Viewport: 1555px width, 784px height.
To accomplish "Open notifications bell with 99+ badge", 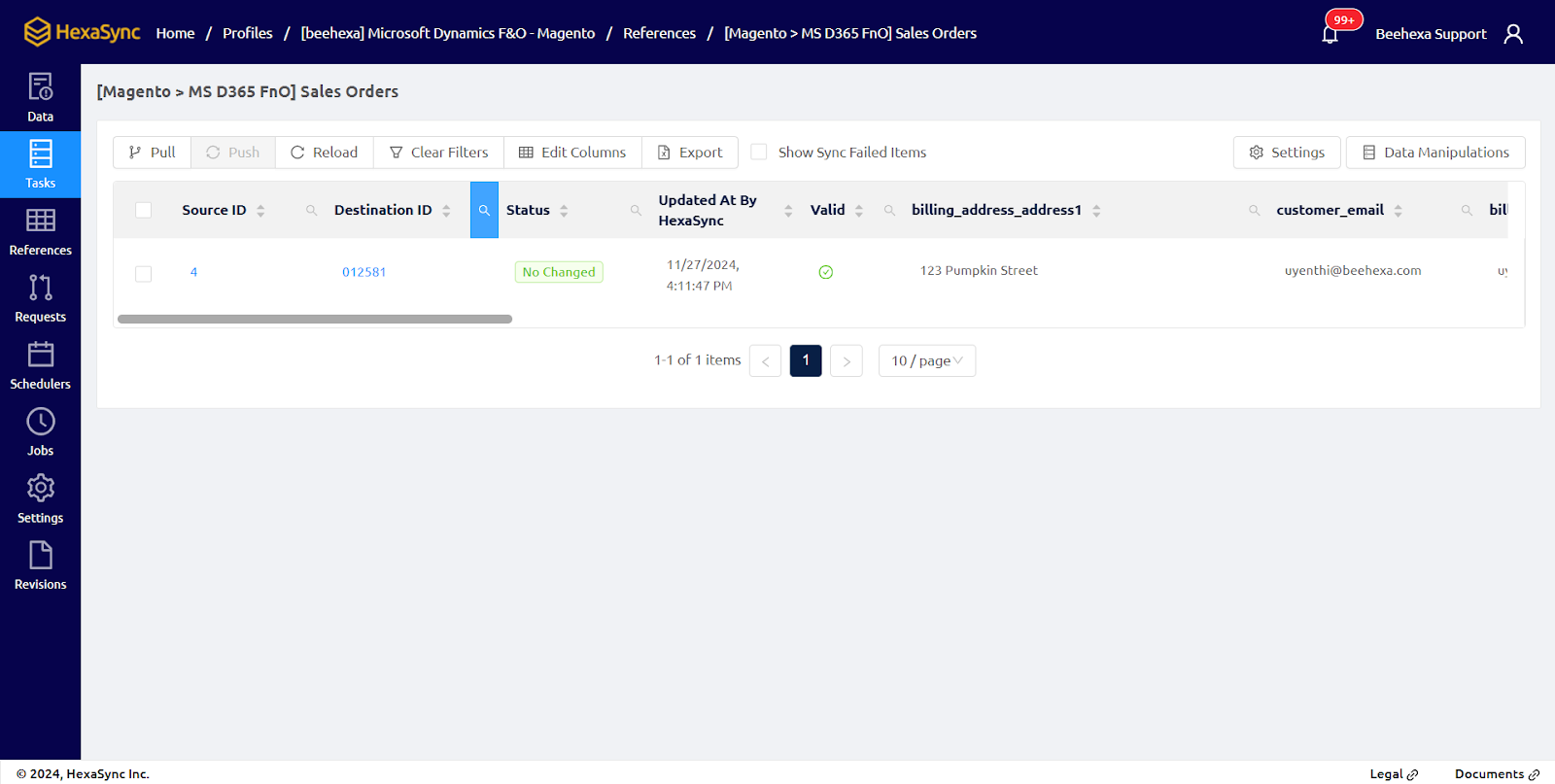I will coord(1330,34).
